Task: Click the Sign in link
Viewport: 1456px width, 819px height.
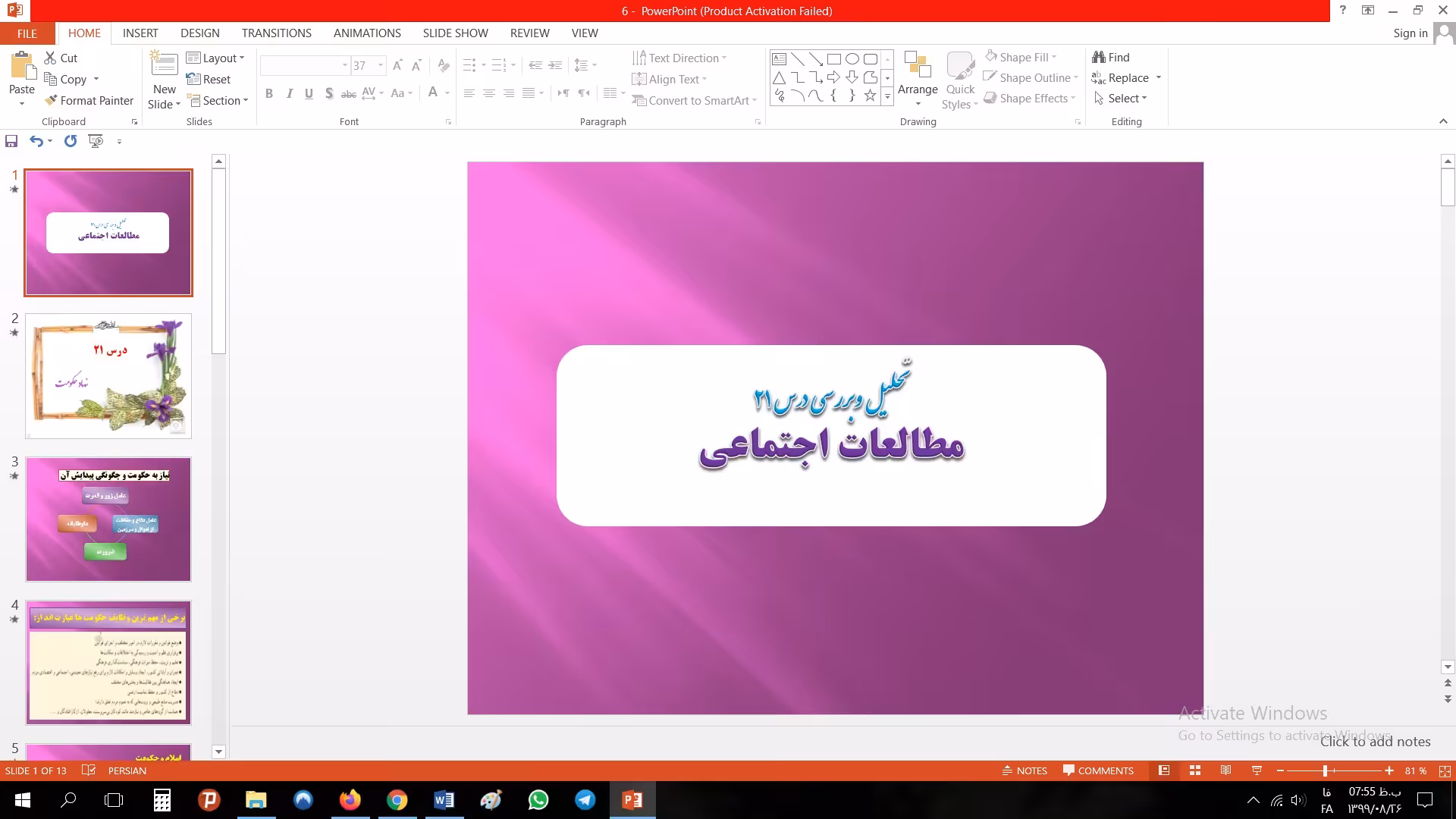Action: [x=1410, y=33]
